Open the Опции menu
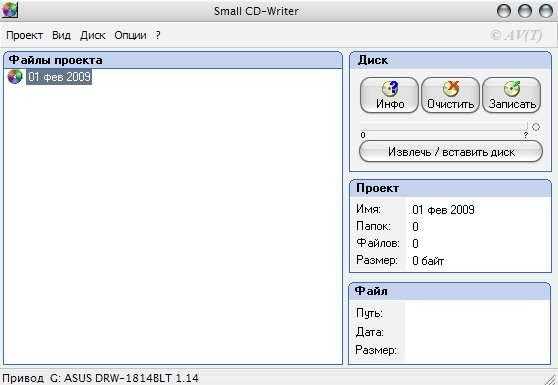This screenshot has width=558, height=385. (130, 35)
